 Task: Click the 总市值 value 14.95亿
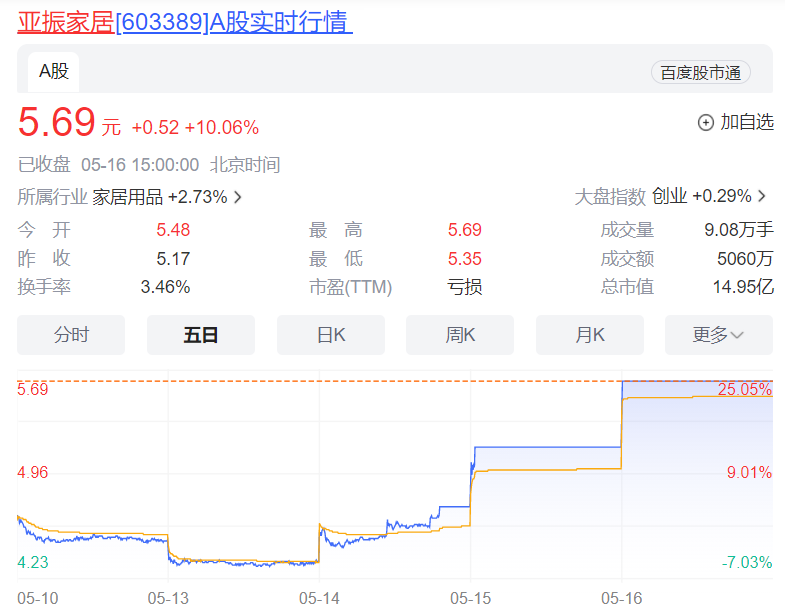[x=743, y=287]
